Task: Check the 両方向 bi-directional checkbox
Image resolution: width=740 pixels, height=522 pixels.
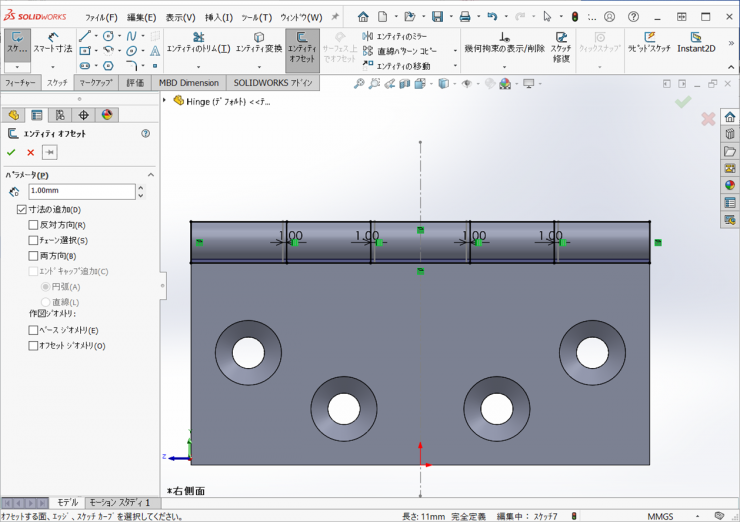Action: pyautogui.click(x=34, y=256)
